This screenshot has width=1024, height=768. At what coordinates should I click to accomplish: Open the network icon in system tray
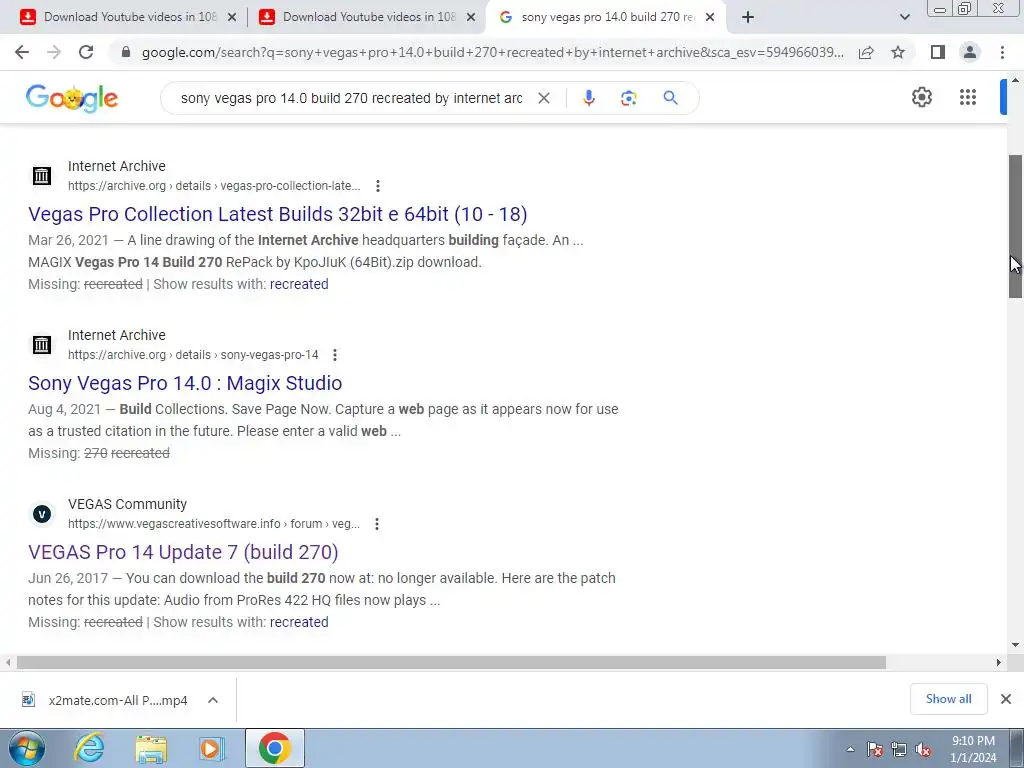tap(899, 749)
